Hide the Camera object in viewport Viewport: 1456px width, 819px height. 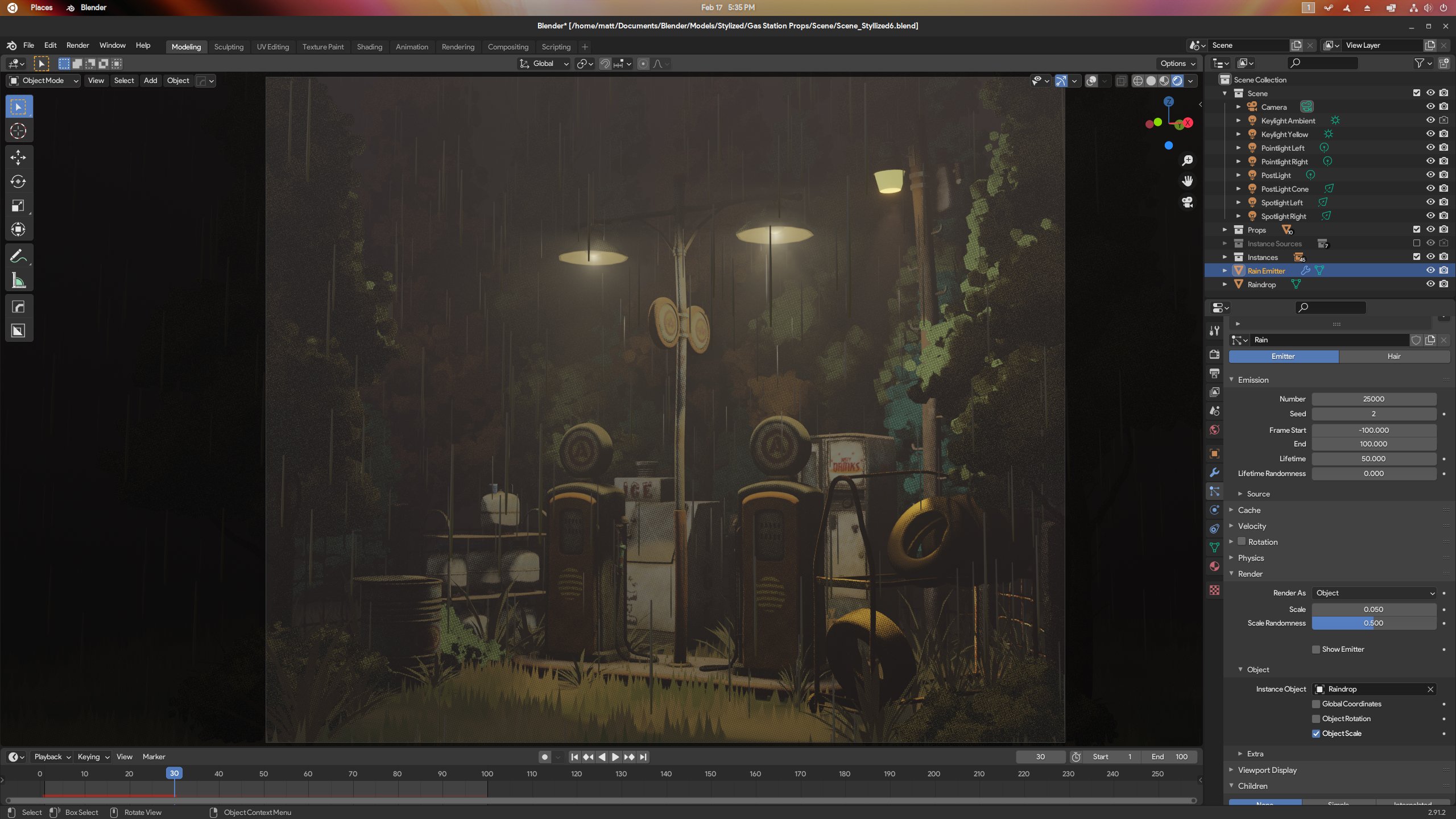(1430, 107)
